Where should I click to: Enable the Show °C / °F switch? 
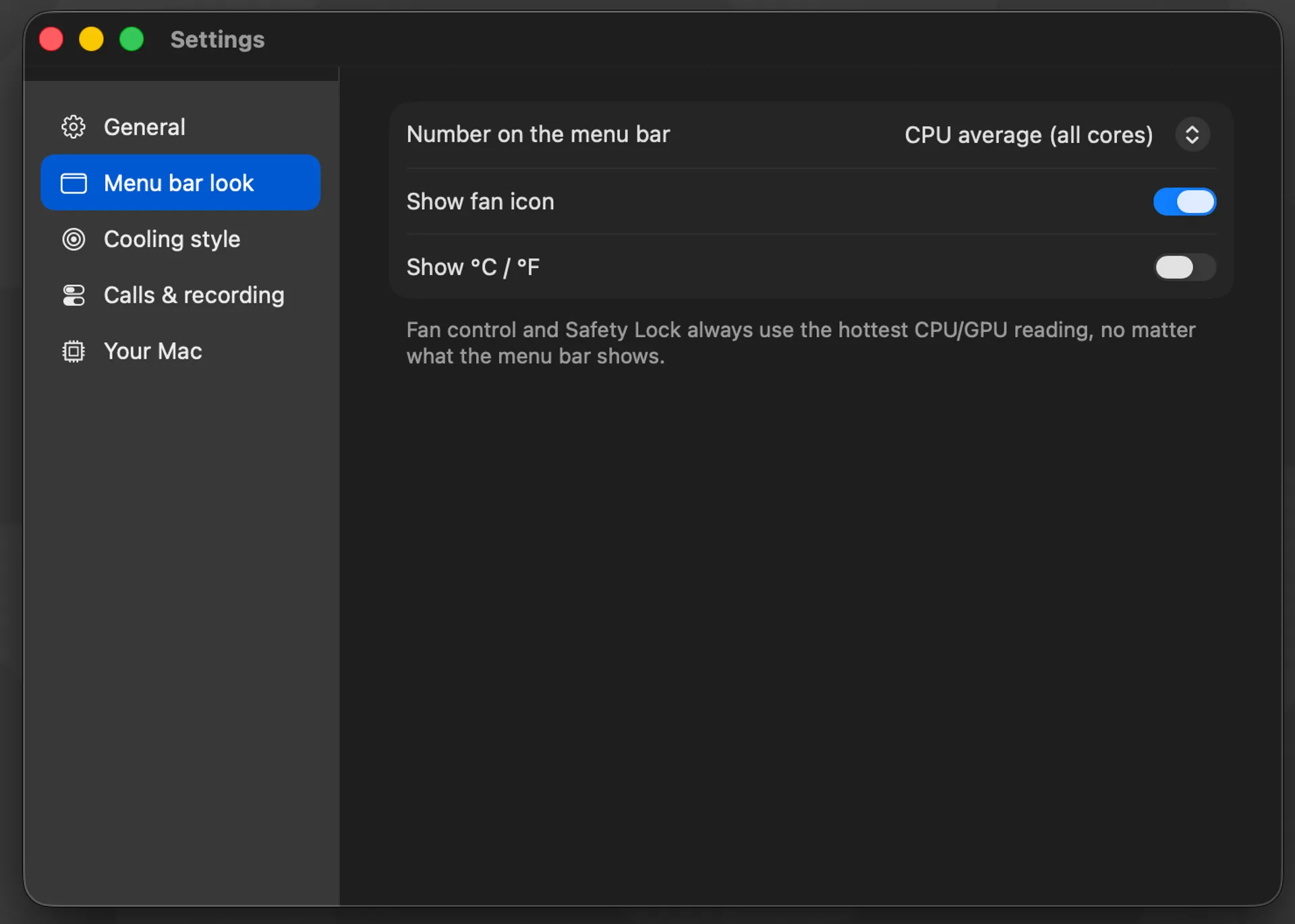click(1184, 267)
